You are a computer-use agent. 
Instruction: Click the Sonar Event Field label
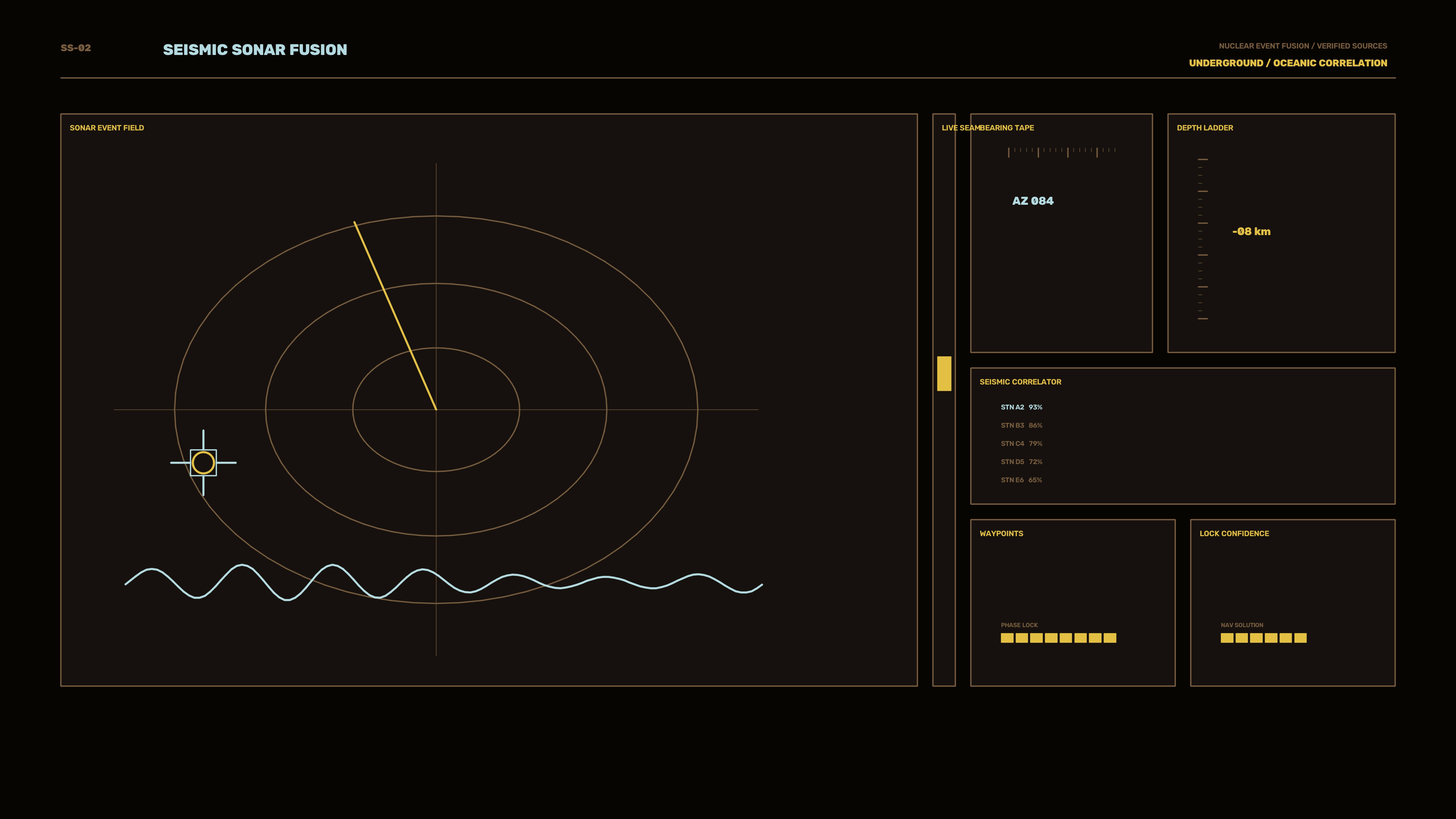(107, 128)
